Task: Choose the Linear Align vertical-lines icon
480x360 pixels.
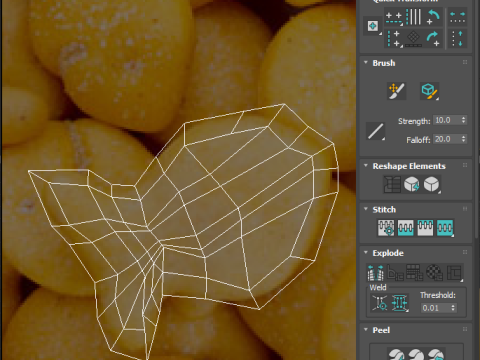Action: pyautogui.click(x=414, y=17)
